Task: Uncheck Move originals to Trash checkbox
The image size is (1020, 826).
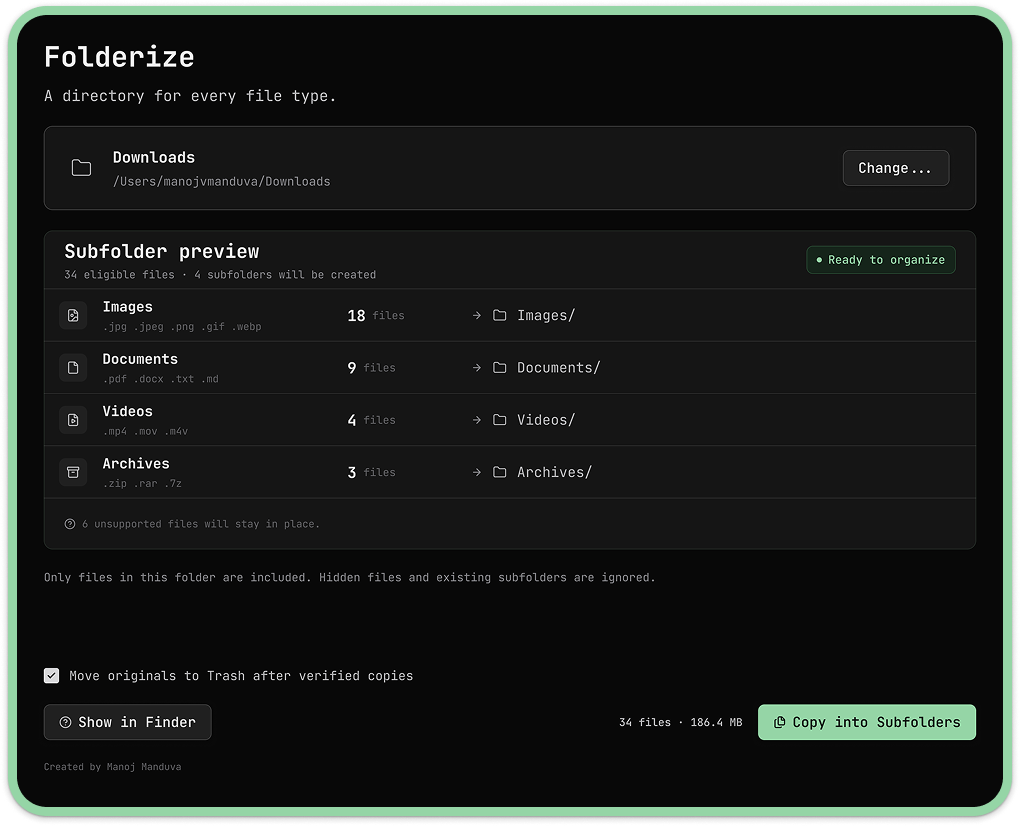Action: tap(51, 675)
